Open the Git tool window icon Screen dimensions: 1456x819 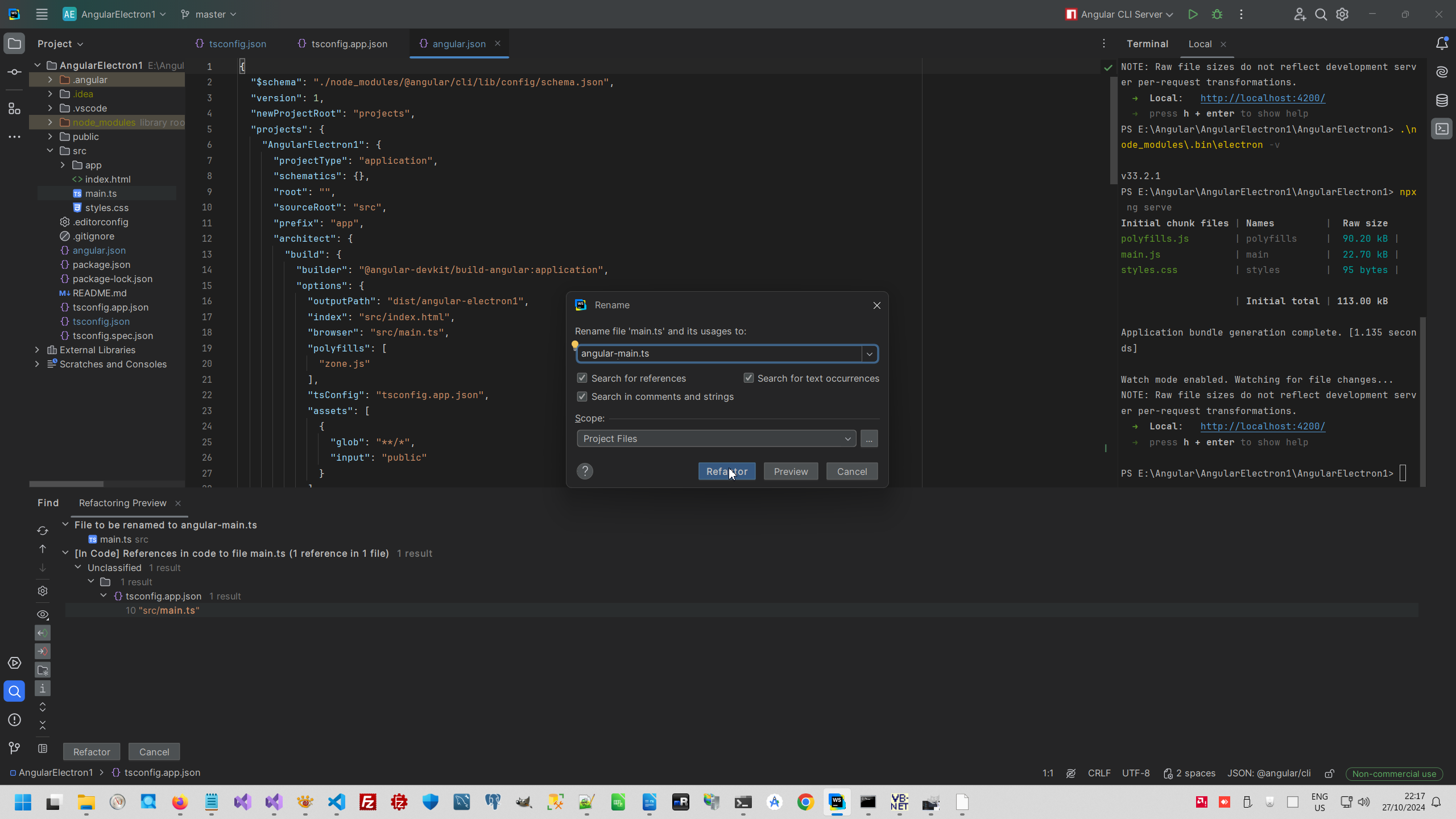coord(15,748)
